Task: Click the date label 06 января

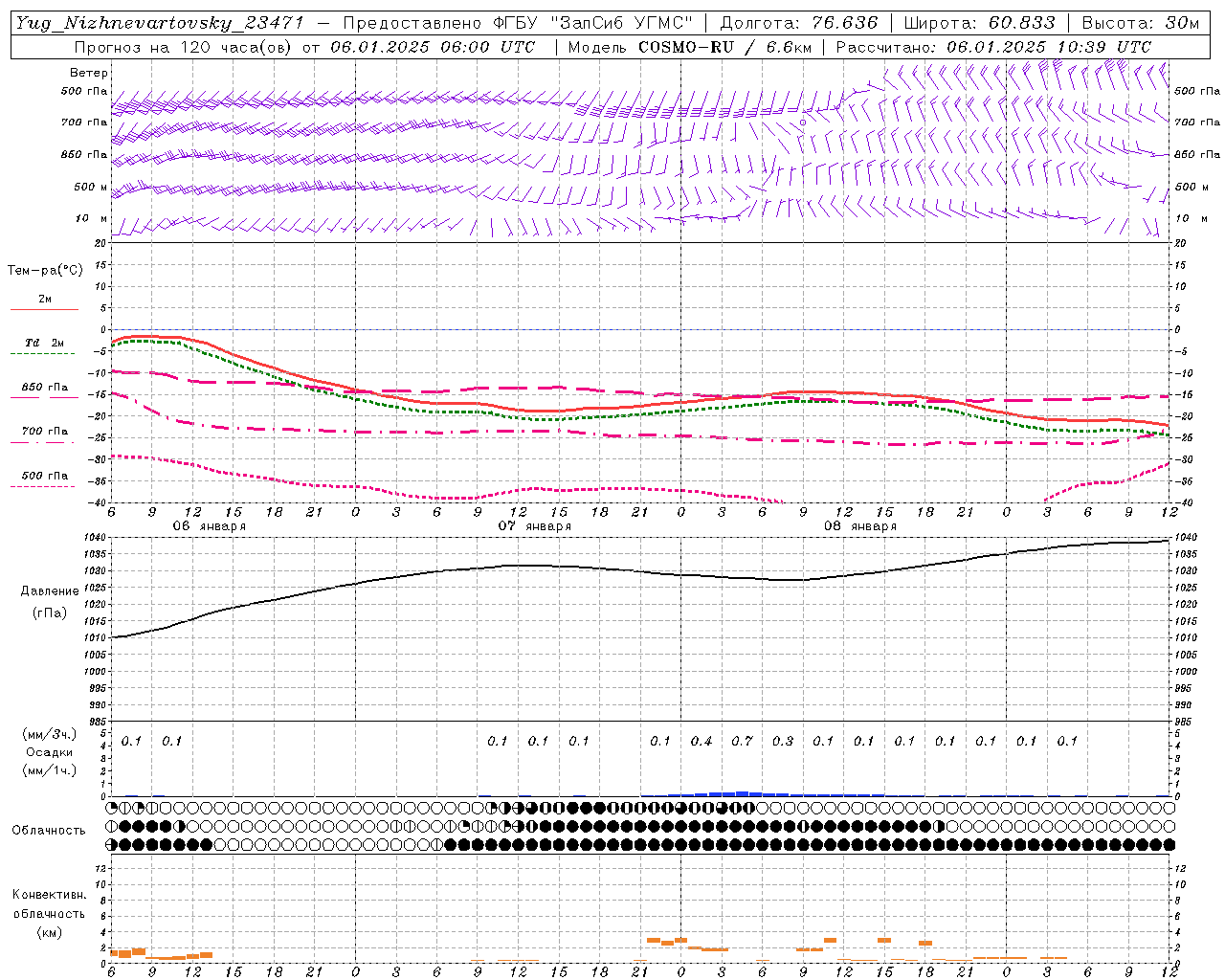Action: 209,526
